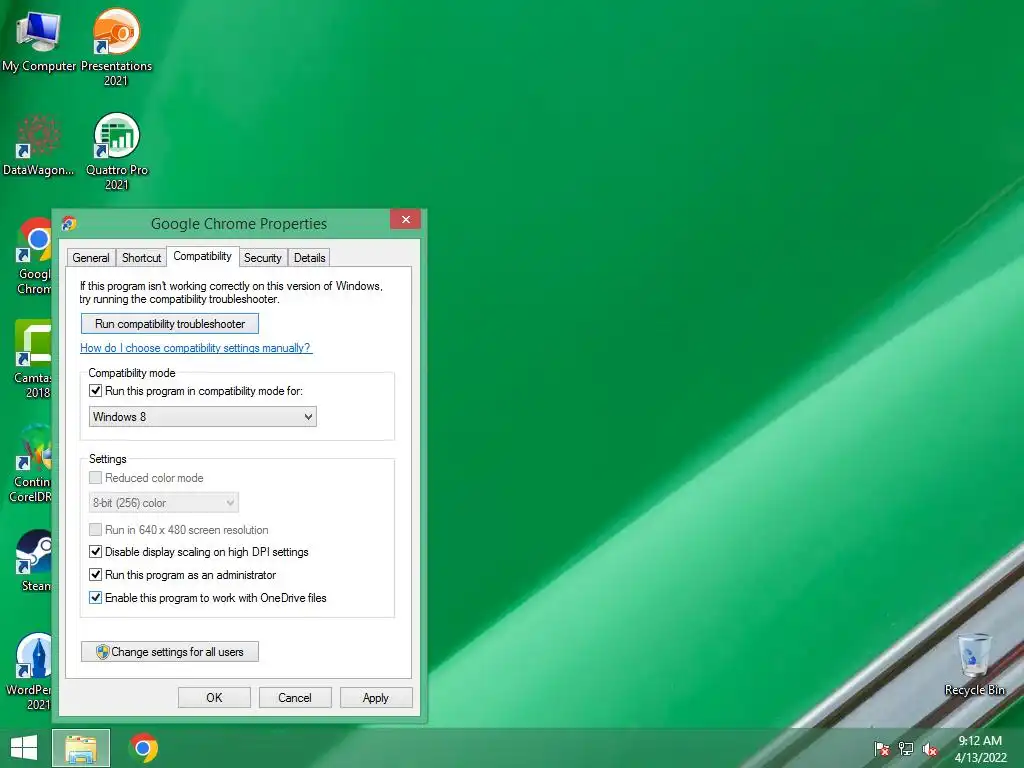This screenshot has height=768, width=1024.
Task: Close the Google Chrome Properties dialog
Action: [406, 219]
